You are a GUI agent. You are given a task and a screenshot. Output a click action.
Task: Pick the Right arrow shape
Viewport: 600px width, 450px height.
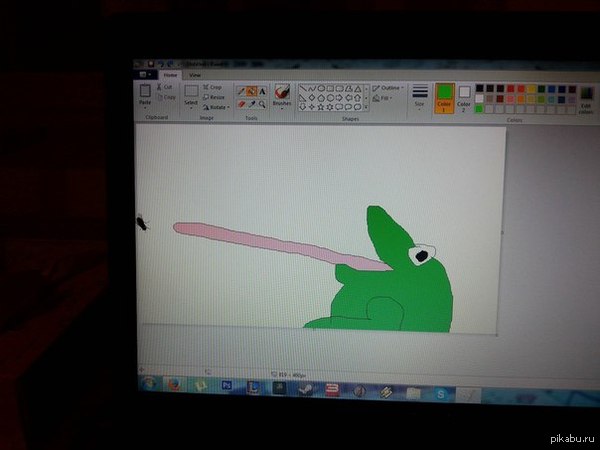point(339,98)
